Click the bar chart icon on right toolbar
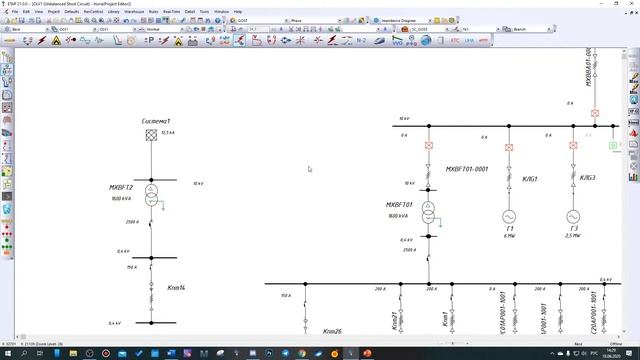Image resolution: width=640 pixels, height=360 pixels. [633, 177]
